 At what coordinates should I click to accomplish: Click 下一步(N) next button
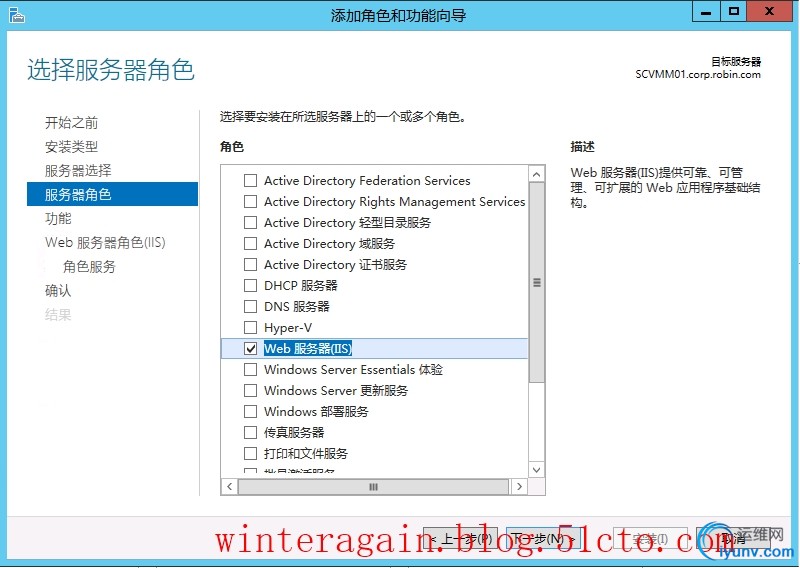pos(543,538)
